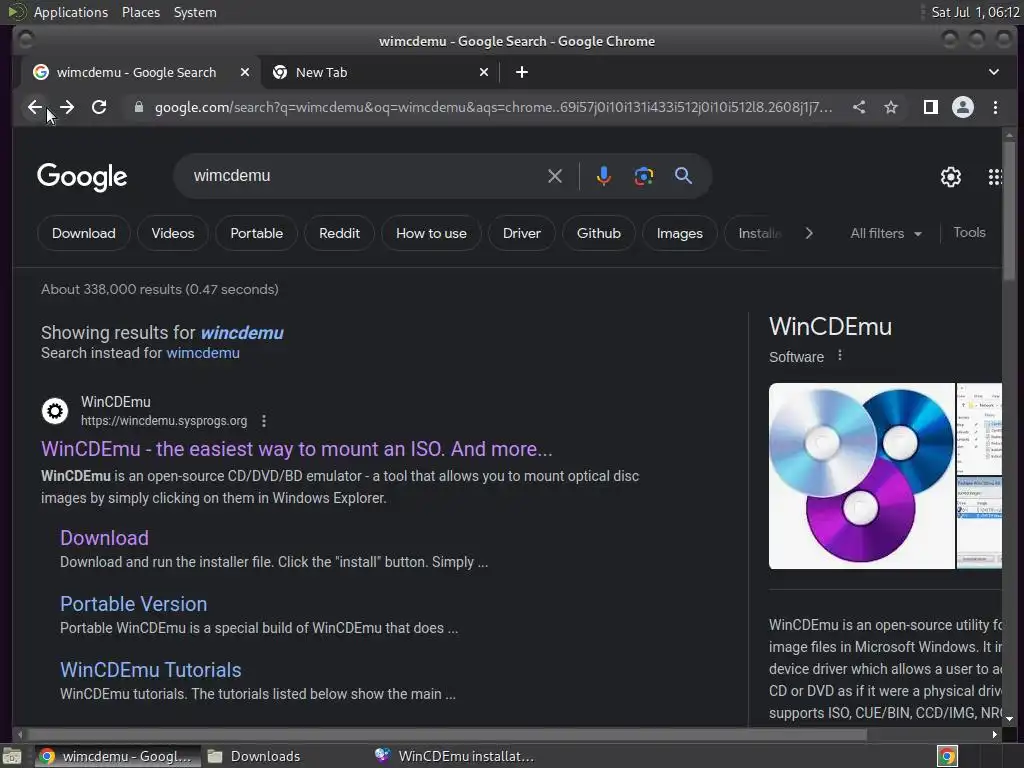Select the Driver filter chip
The image size is (1024, 768).
(x=522, y=234)
